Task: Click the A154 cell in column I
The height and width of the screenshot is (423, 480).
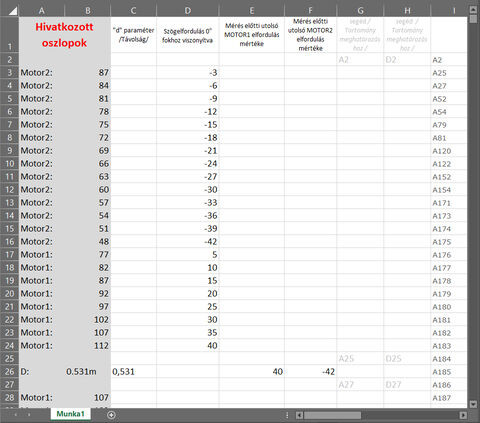Action: click(x=448, y=190)
